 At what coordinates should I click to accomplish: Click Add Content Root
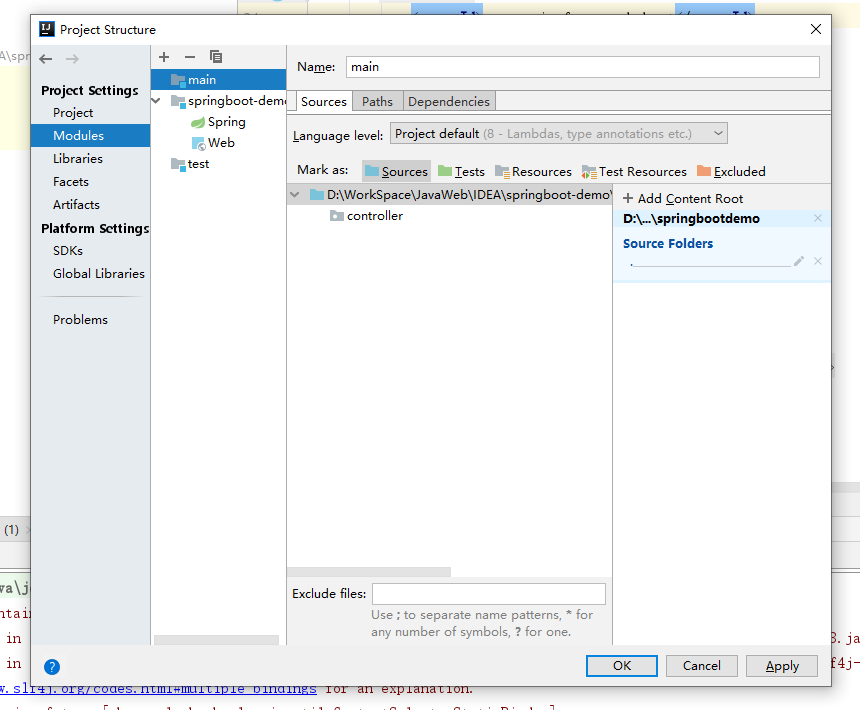[x=683, y=198]
